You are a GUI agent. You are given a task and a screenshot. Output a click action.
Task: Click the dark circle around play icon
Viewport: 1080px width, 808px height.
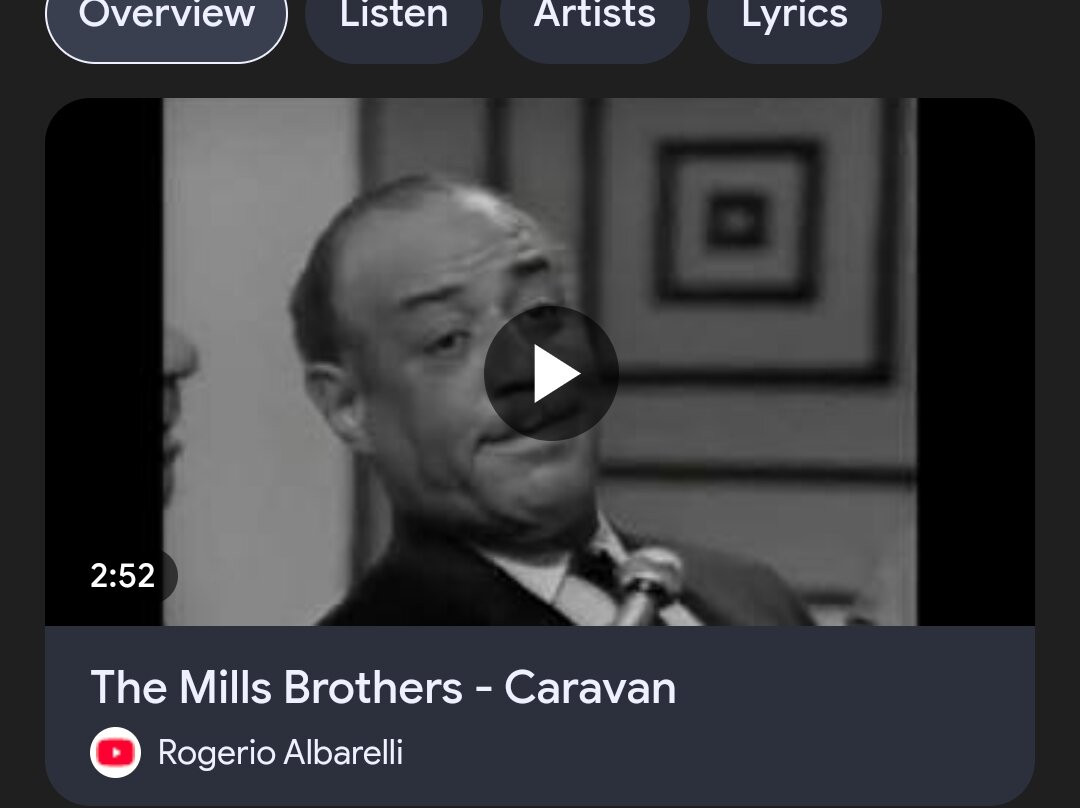[551, 373]
